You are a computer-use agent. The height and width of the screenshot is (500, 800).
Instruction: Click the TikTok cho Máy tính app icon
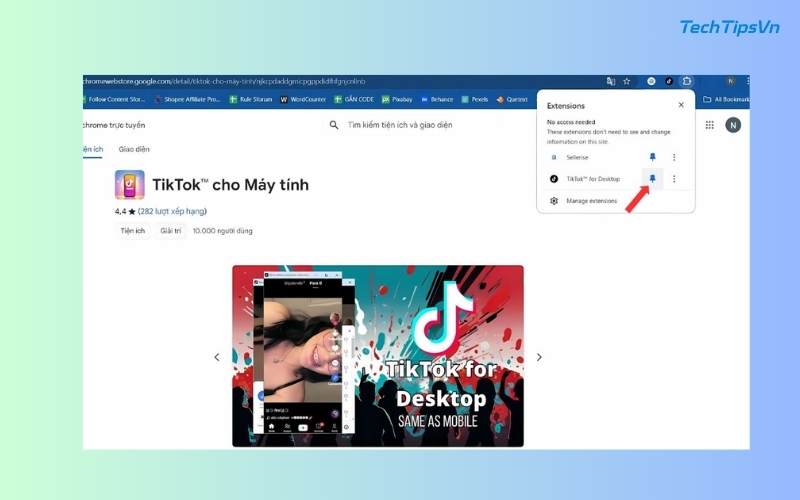(130, 184)
